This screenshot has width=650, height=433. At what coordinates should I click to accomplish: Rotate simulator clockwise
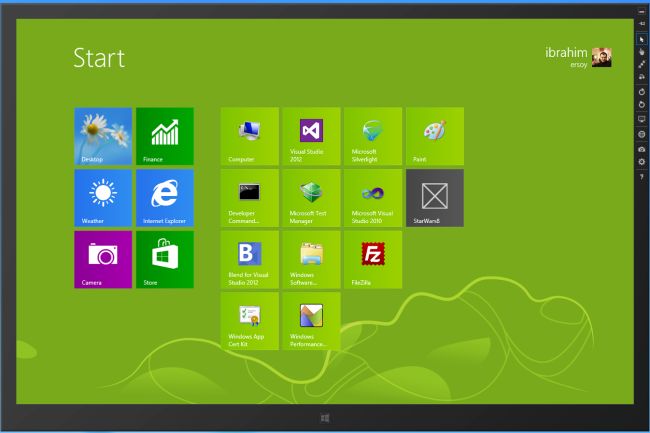click(x=642, y=92)
